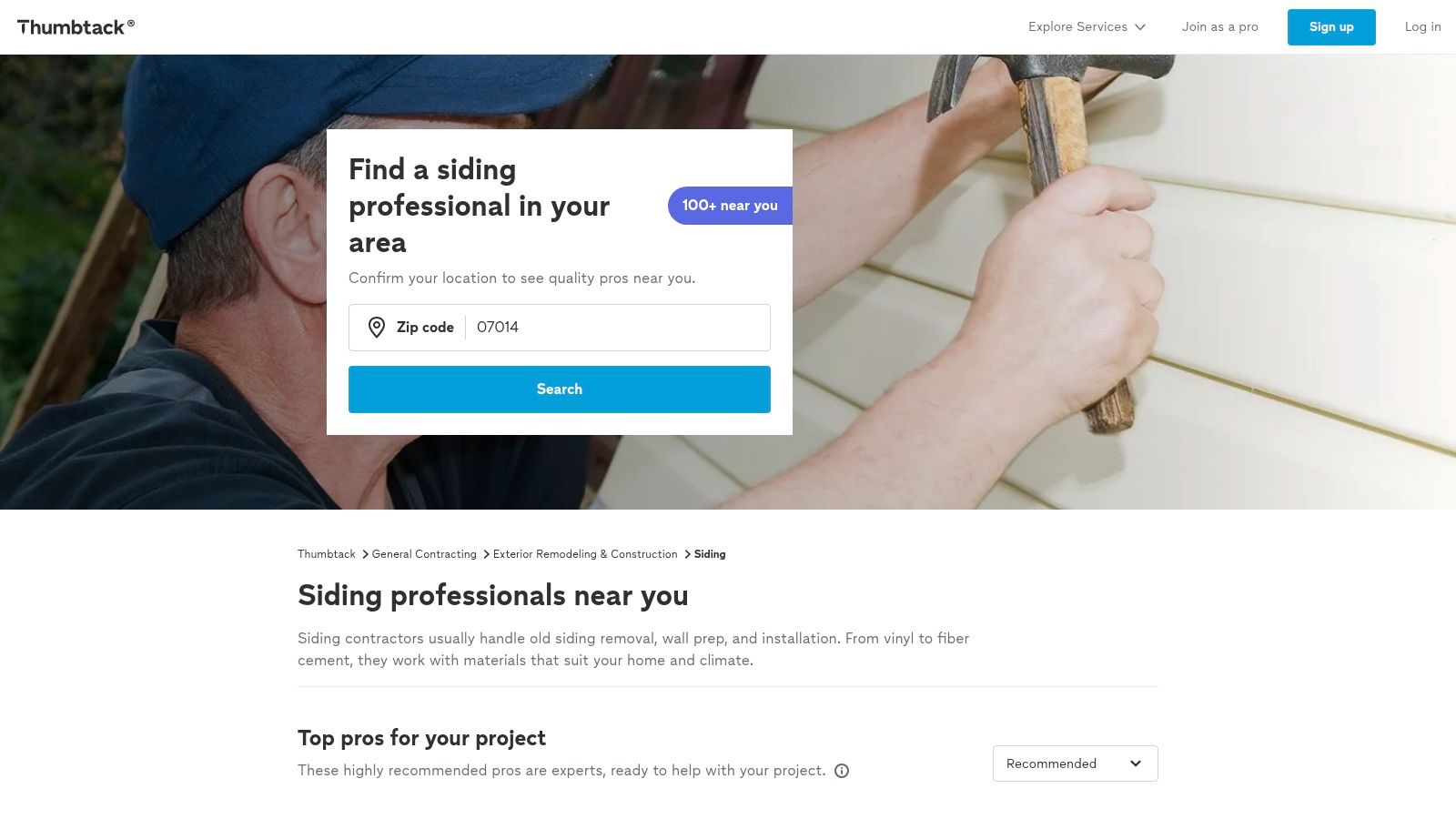Click the location pin icon
This screenshot has height=819, width=1456.
(x=377, y=328)
